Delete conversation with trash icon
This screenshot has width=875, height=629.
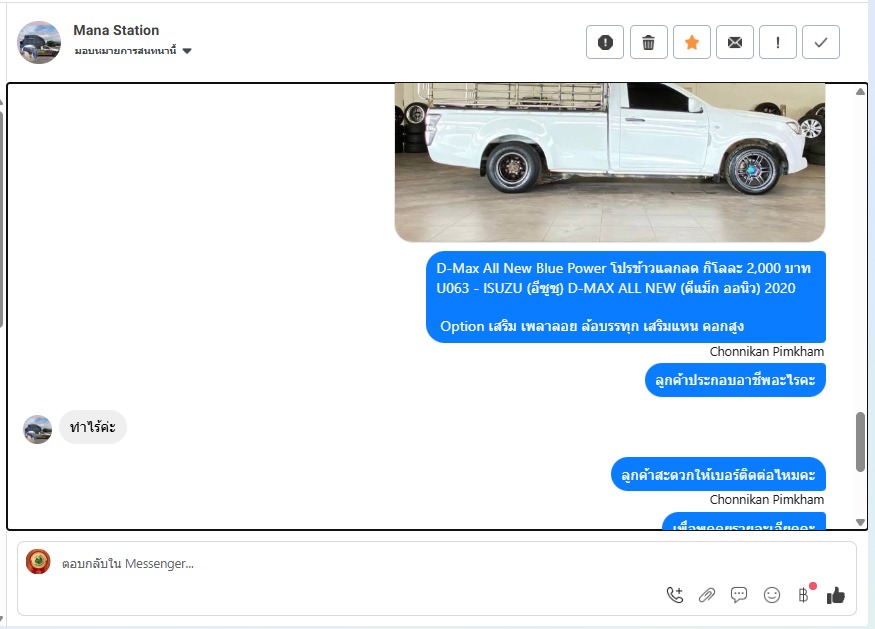click(x=648, y=42)
